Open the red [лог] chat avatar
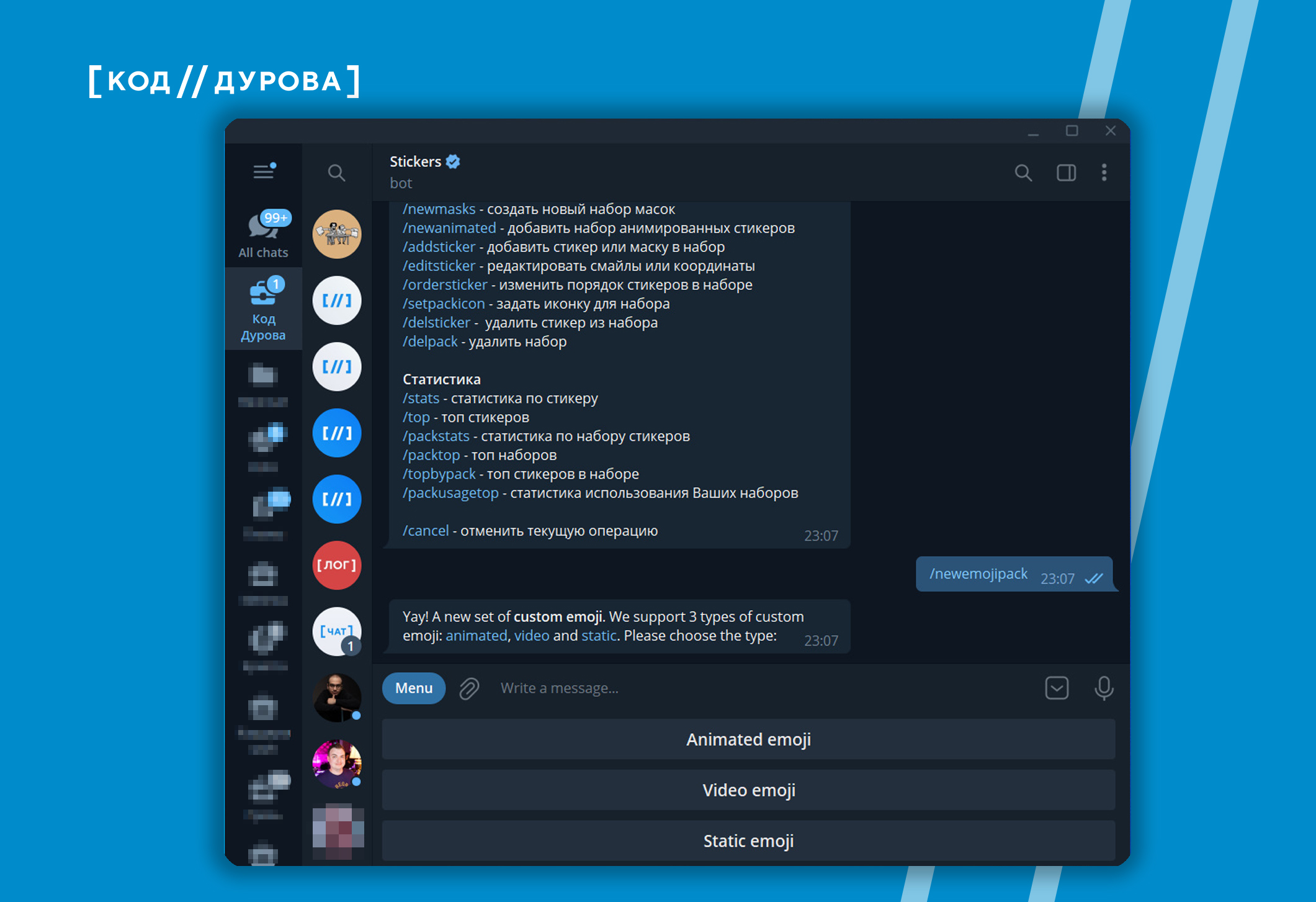The width and height of the screenshot is (1316, 902). [337, 565]
